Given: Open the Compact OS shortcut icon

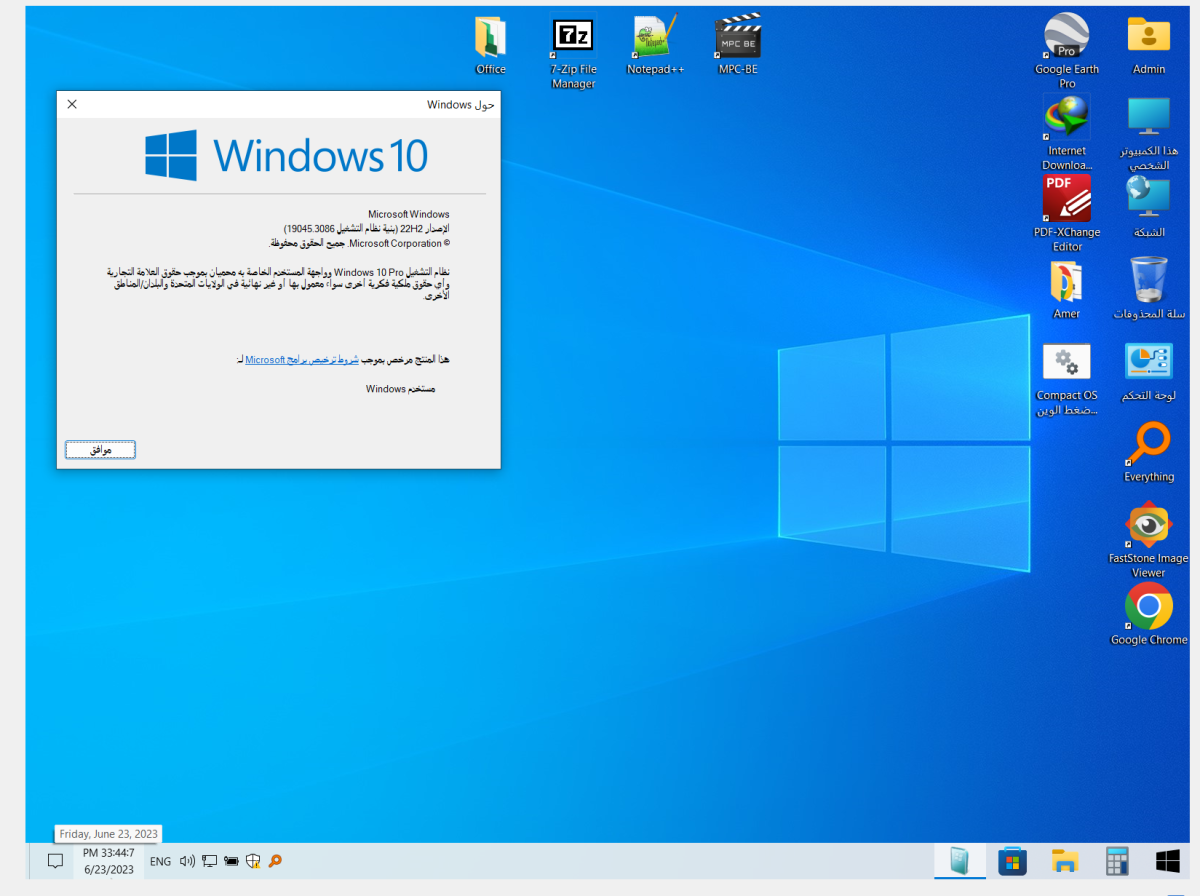Looking at the screenshot, I should click(1066, 363).
